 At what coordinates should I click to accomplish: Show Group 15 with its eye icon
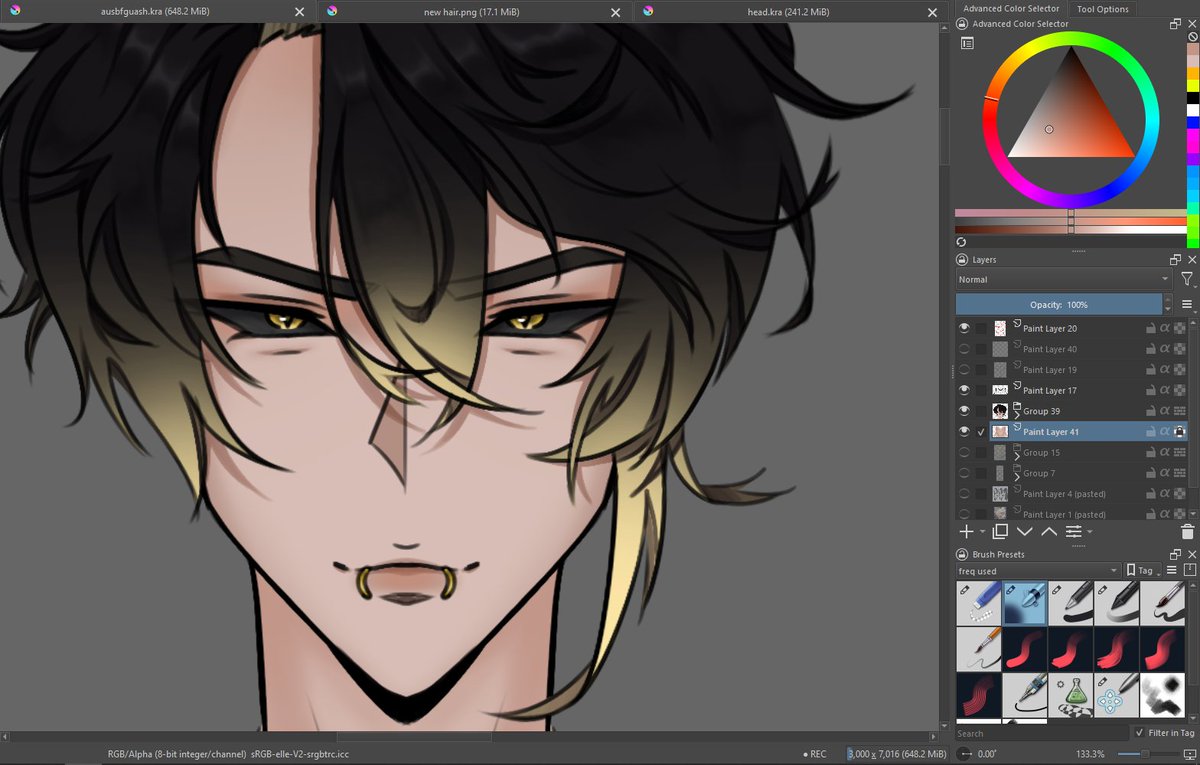[964, 452]
